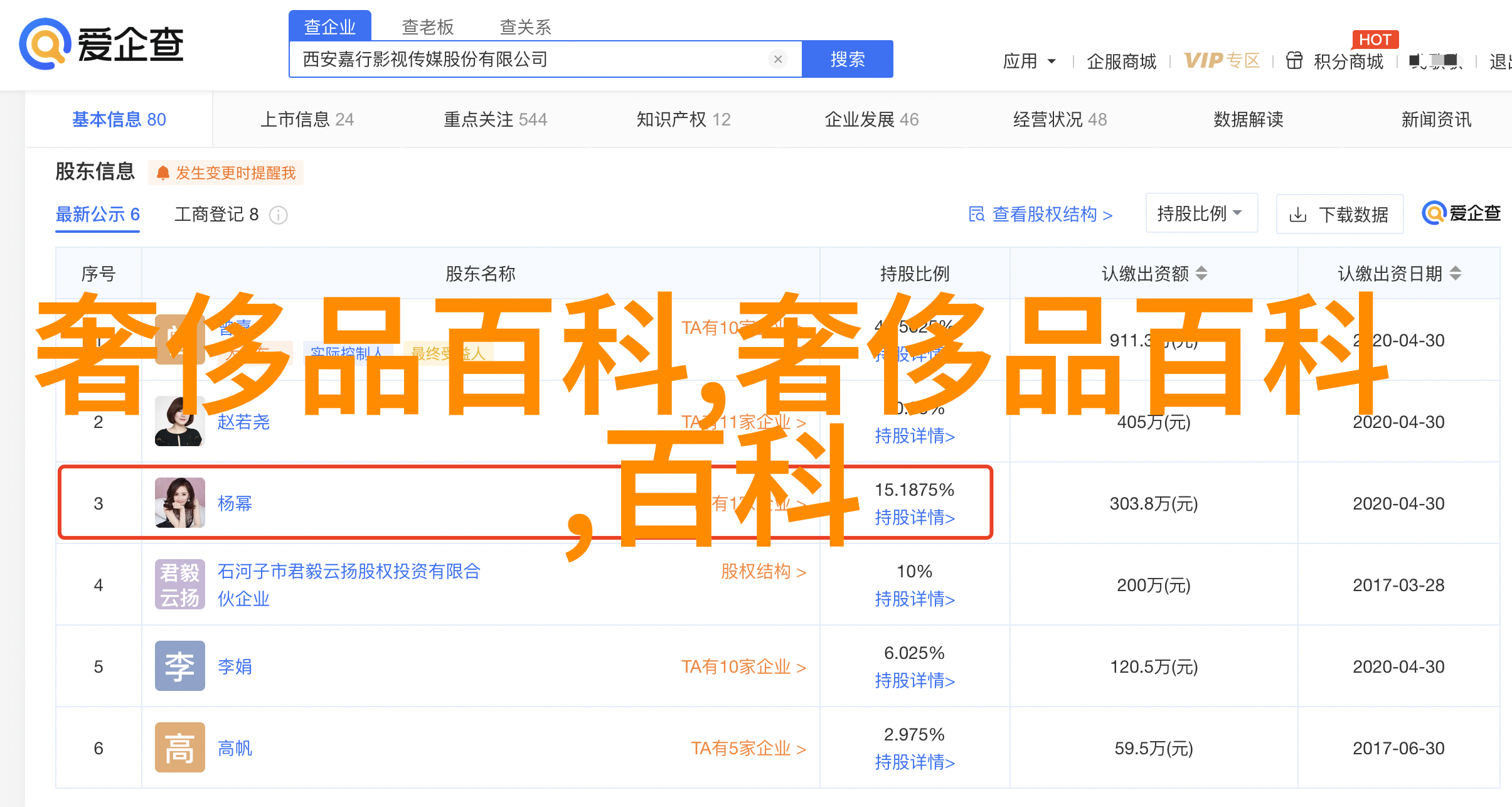Switch to the 查企业 search tab
This screenshot has height=807, width=1512.
pos(330,26)
